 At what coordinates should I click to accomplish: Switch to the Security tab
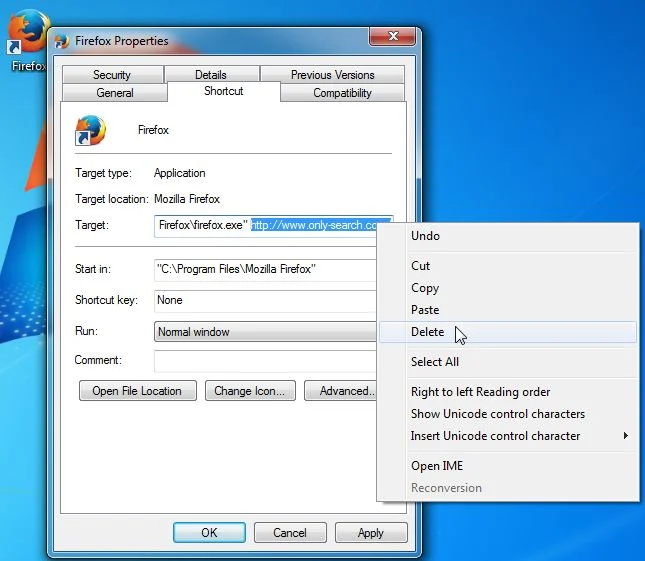(x=112, y=75)
